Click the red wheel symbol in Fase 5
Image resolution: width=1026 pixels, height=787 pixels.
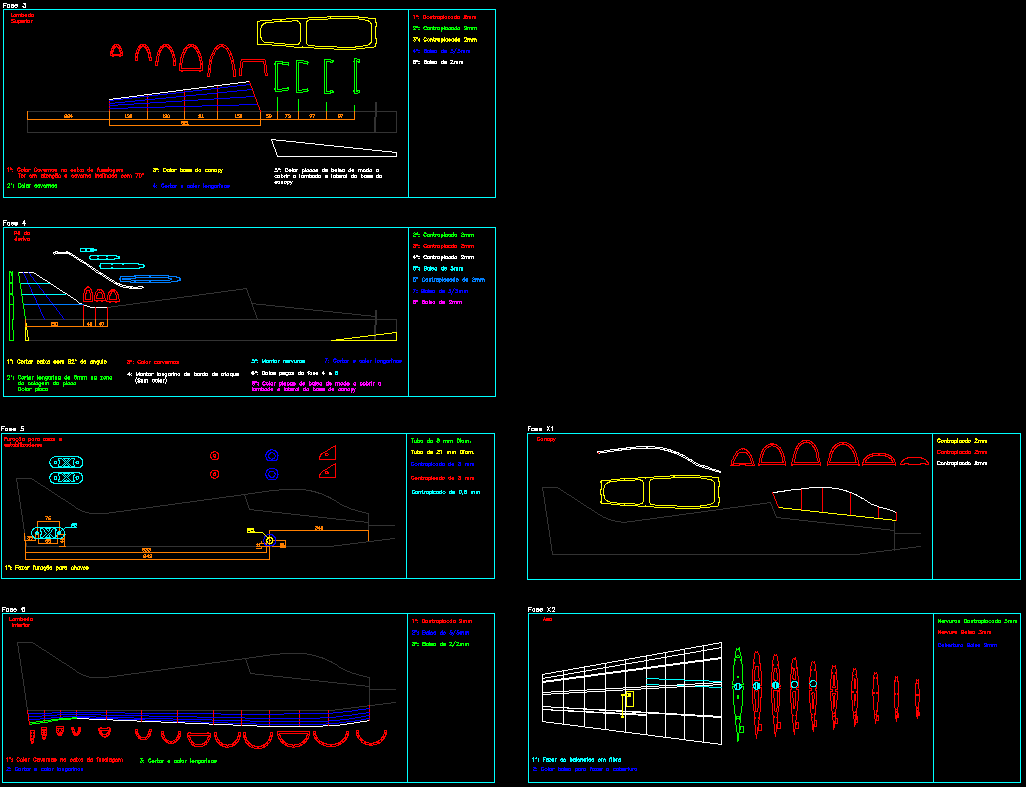click(214, 456)
